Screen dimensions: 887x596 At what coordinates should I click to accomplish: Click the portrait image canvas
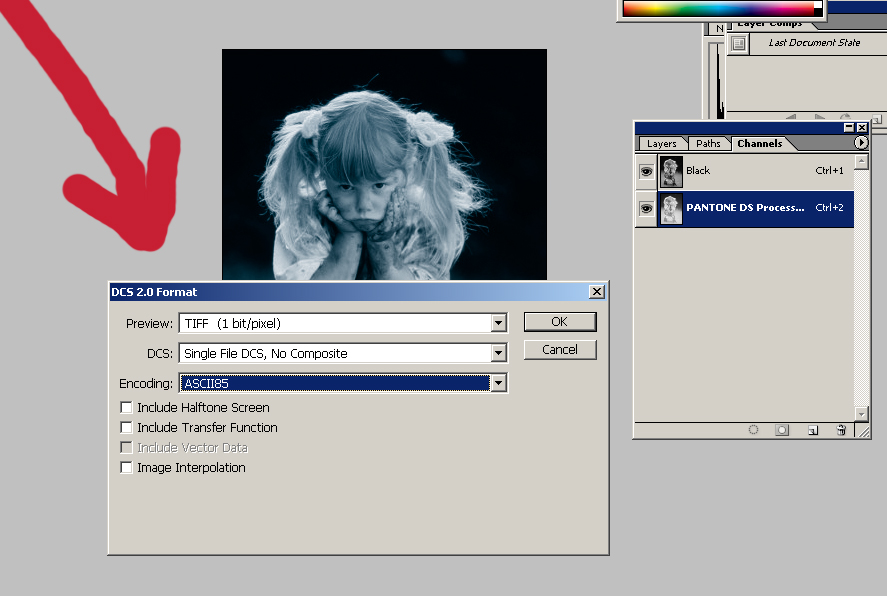(x=384, y=164)
